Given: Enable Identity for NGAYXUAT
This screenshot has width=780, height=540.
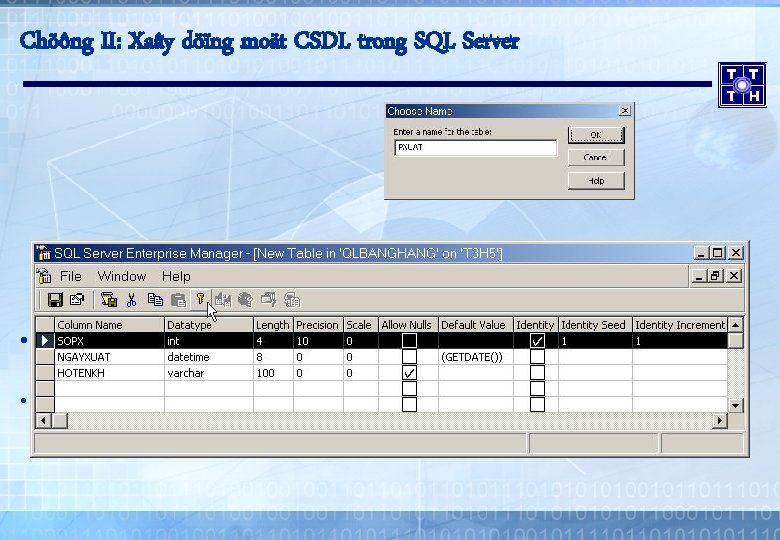Looking at the screenshot, I should tap(537, 357).
